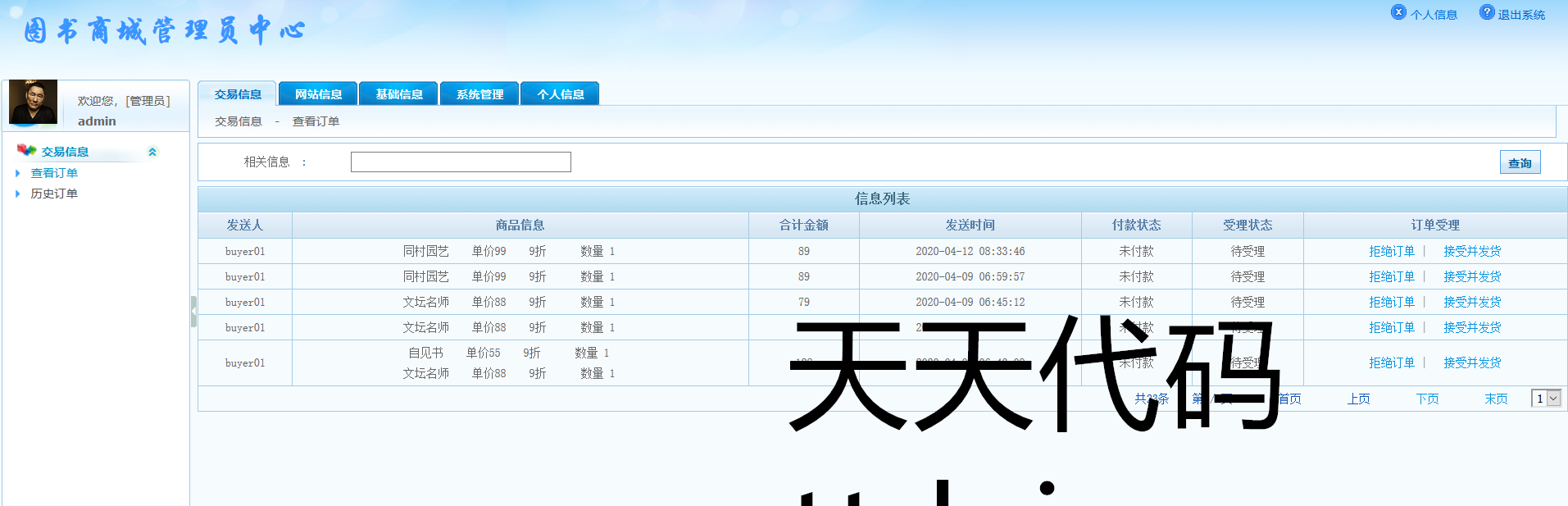Click the colorful 交易信息 sidebar icon
Viewport: 1568px width, 506px height.
point(26,150)
